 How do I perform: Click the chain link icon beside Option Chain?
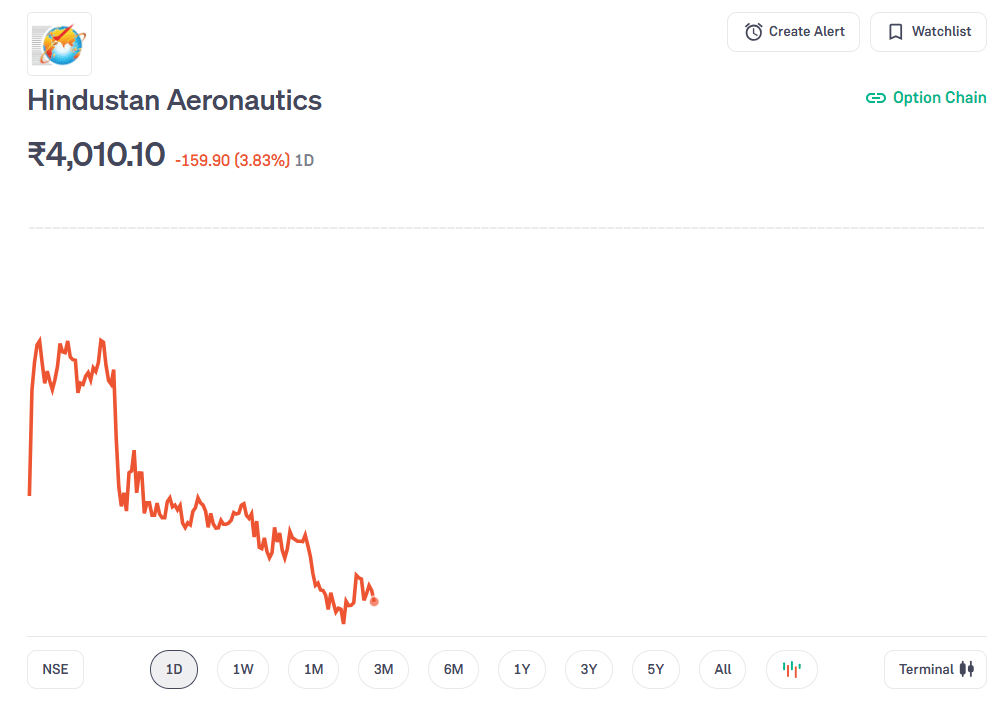[875, 98]
